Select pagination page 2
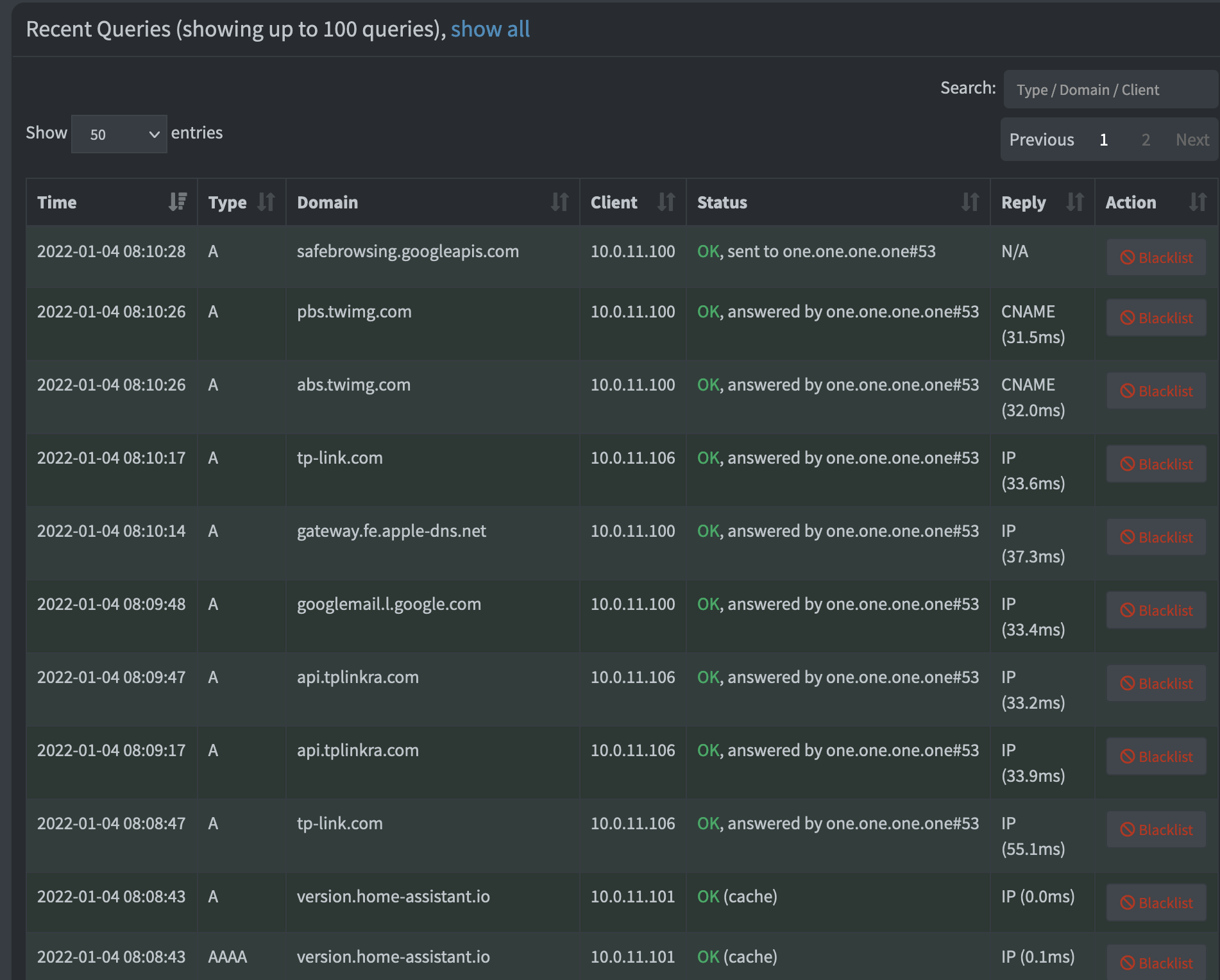 pyautogui.click(x=1146, y=140)
